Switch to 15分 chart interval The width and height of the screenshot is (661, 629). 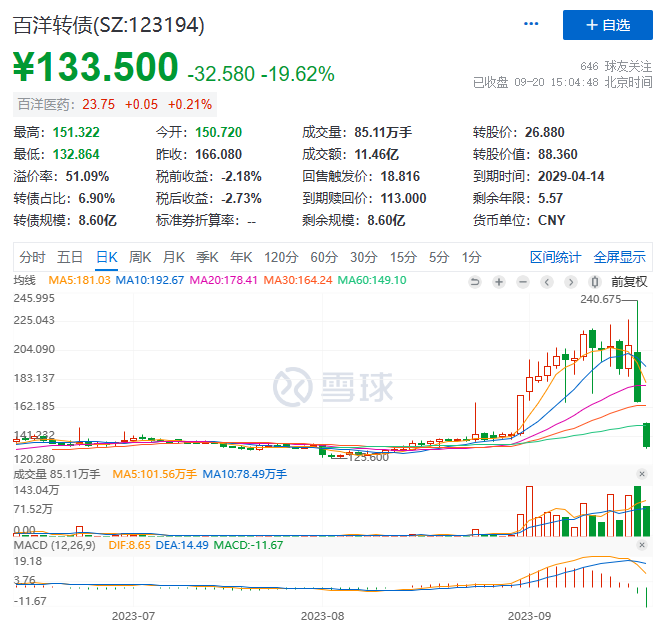[403, 257]
